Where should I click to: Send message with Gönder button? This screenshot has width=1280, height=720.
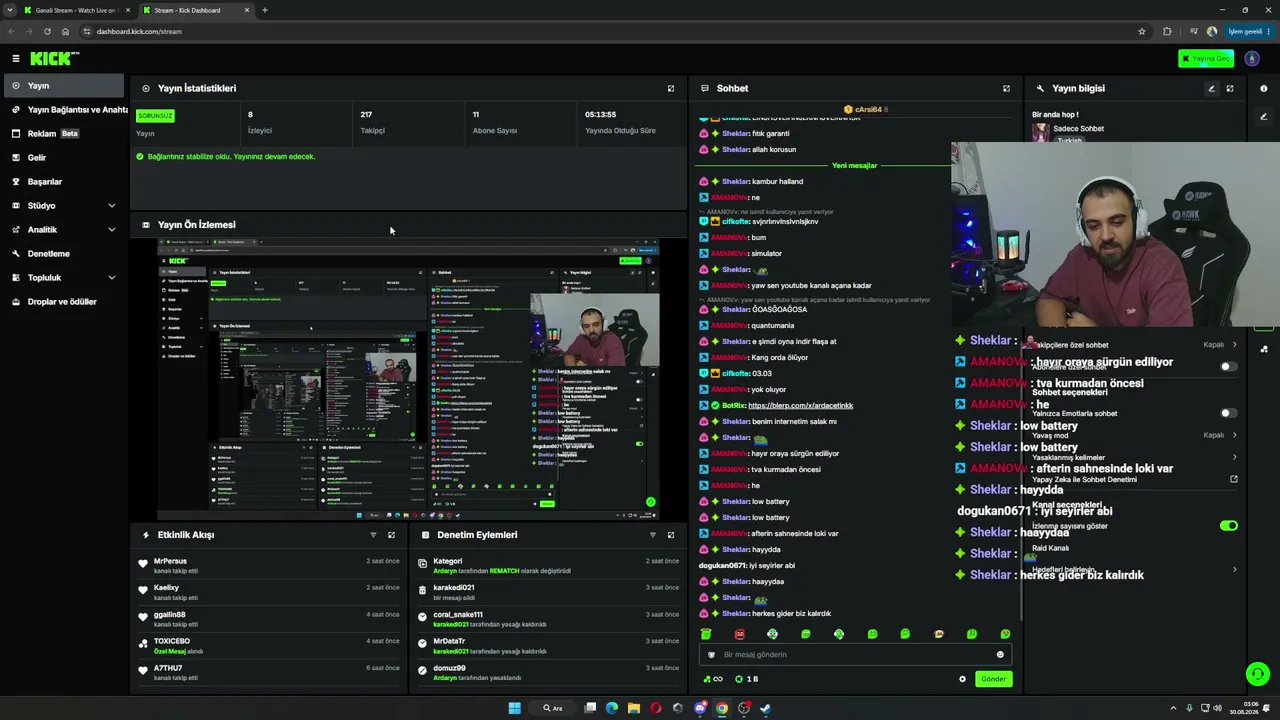pos(993,679)
